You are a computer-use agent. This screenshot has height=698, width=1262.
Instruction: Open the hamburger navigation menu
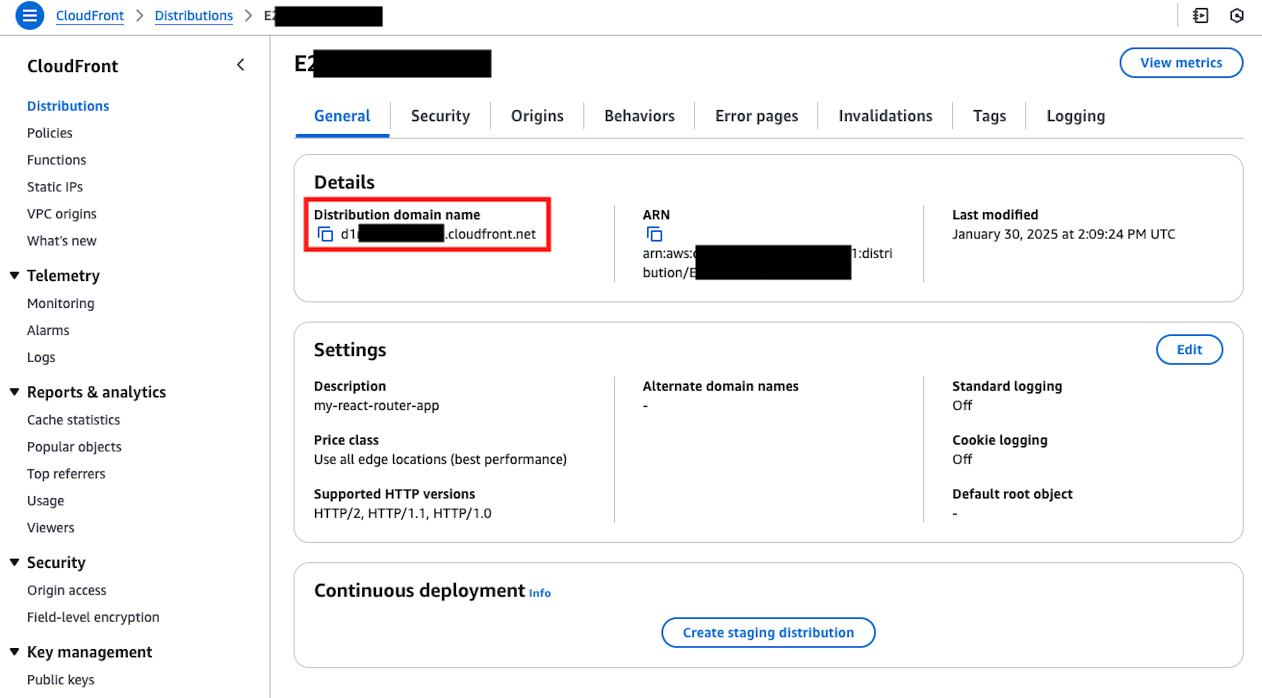[x=30, y=16]
